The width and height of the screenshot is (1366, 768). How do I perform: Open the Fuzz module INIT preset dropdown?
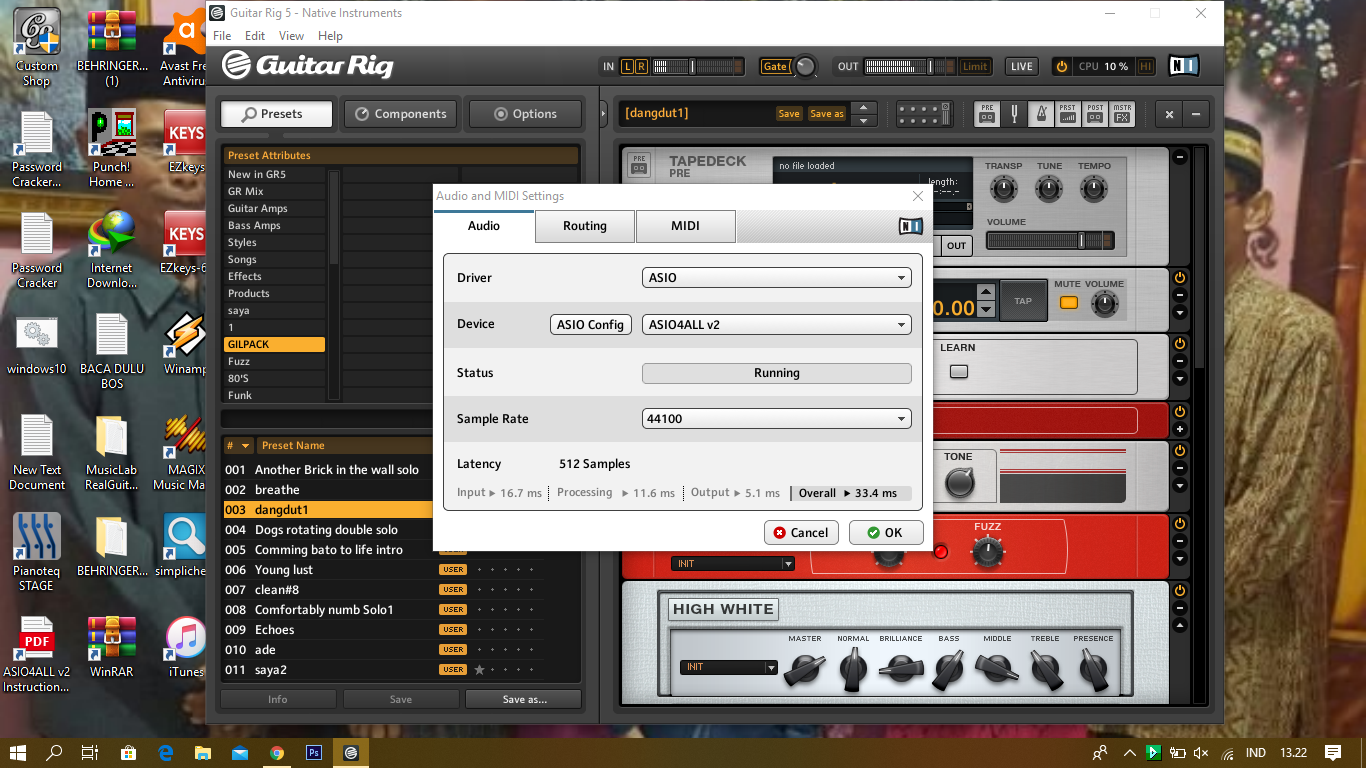(733, 564)
